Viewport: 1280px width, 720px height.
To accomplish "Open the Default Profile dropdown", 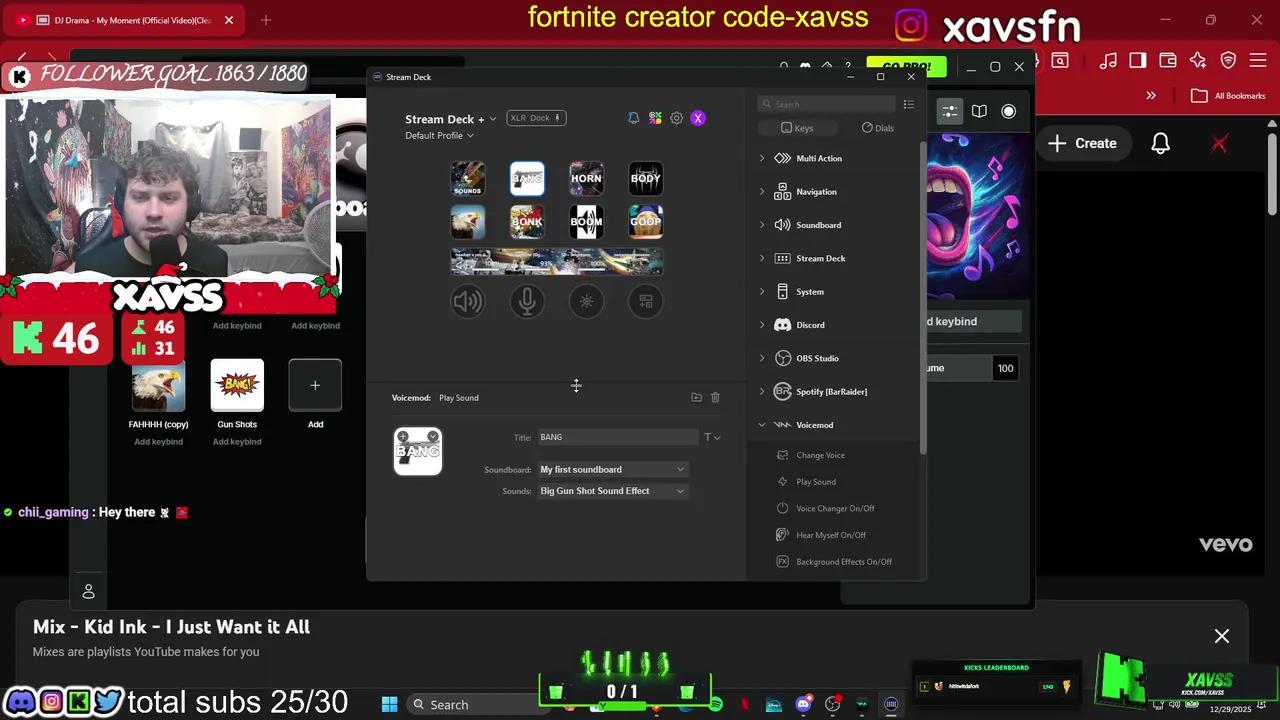I will pyautogui.click(x=439, y=136).
